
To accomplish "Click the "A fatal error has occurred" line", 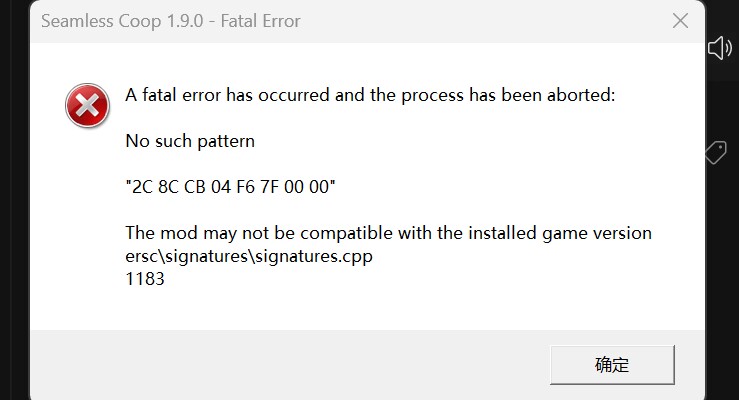I will (370, 95).
